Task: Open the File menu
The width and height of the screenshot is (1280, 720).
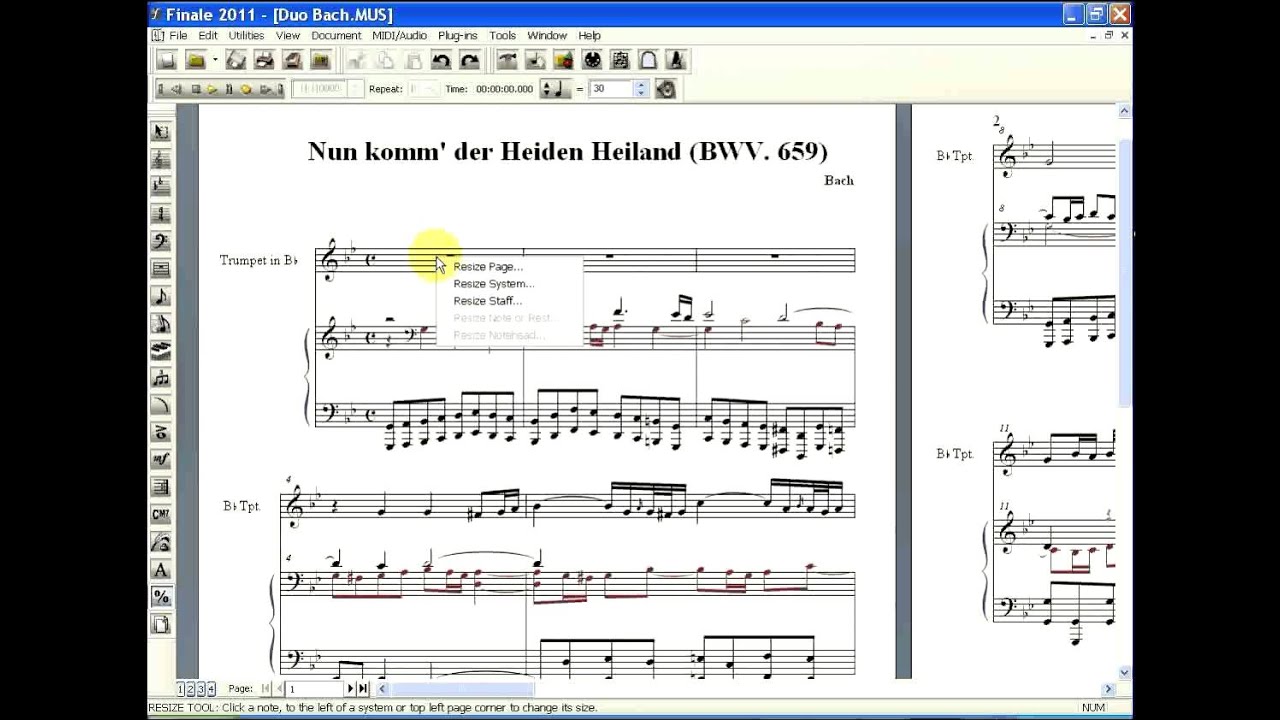Action: [x=177, y=35]
